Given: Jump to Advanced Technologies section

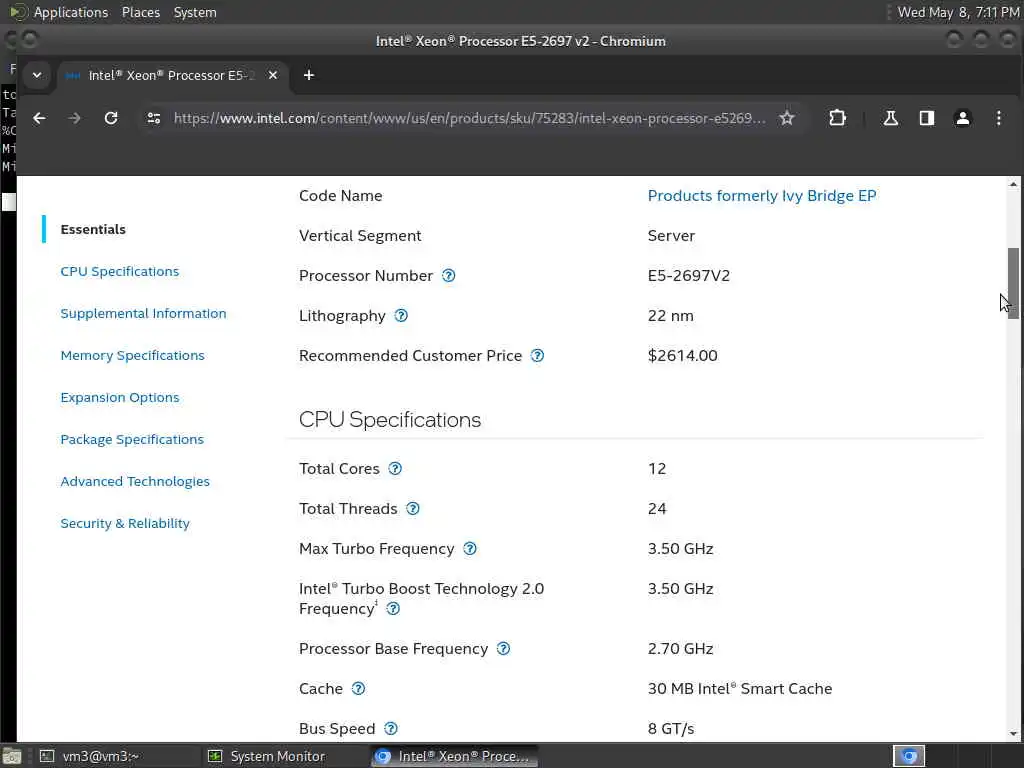Looking at the screenshot, I should point(135,481).
